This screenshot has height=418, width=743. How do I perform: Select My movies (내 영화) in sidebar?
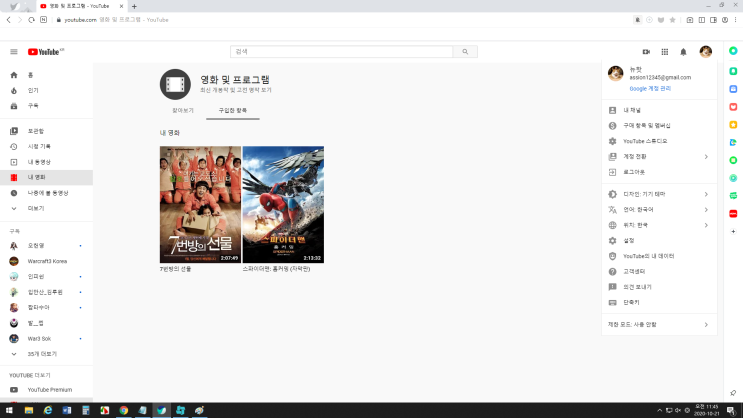click(x=46, y=177)
